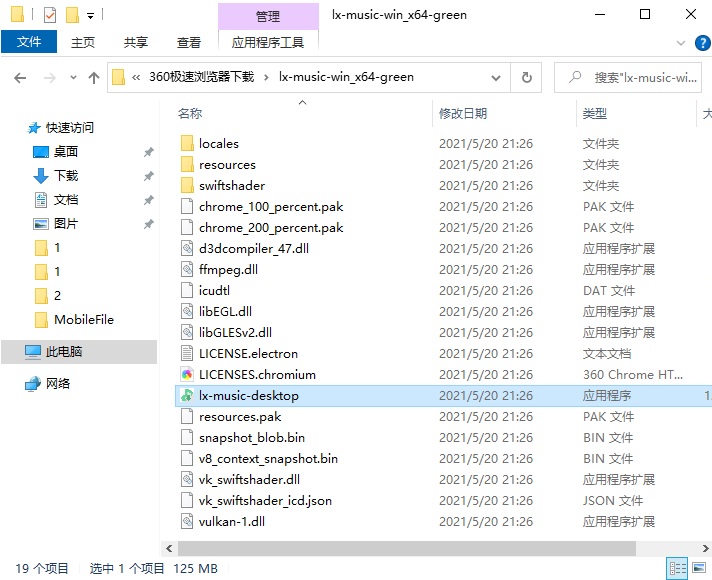Viewport: 712px width, 580px height.
Task: Switch to the 查看 ribbon tab
Action: click(188, 42)
